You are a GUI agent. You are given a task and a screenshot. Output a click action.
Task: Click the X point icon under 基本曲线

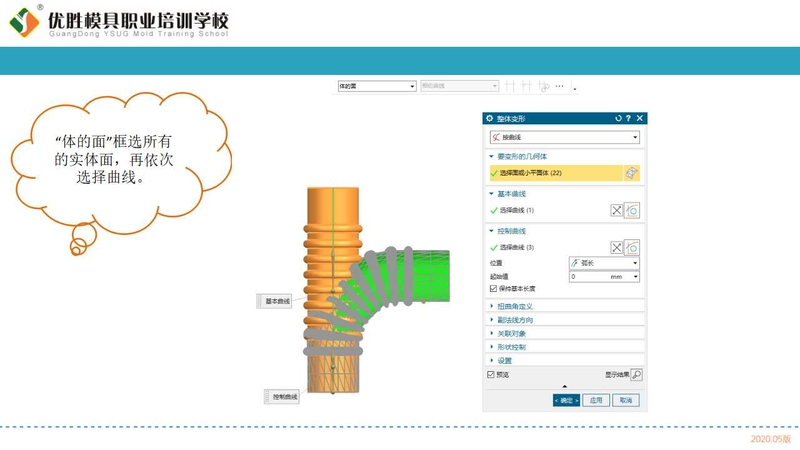pos(617,211)
